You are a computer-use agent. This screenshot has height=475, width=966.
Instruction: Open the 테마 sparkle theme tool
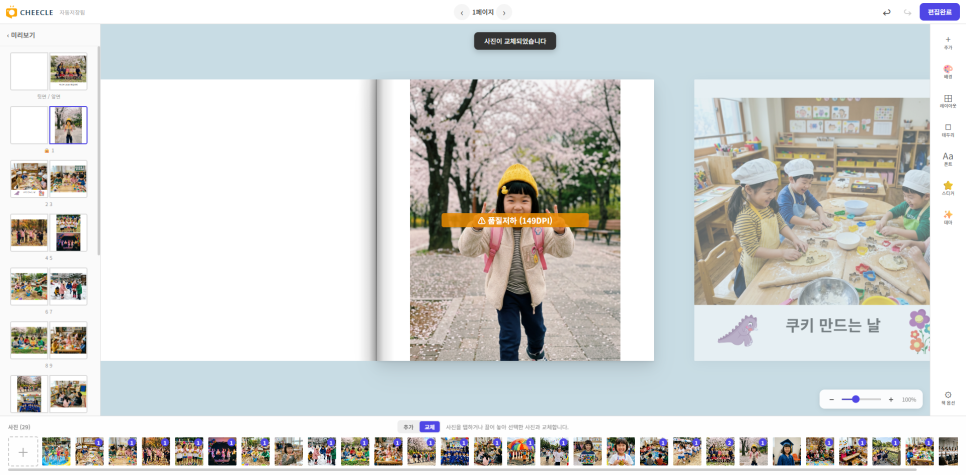(948, 217)
